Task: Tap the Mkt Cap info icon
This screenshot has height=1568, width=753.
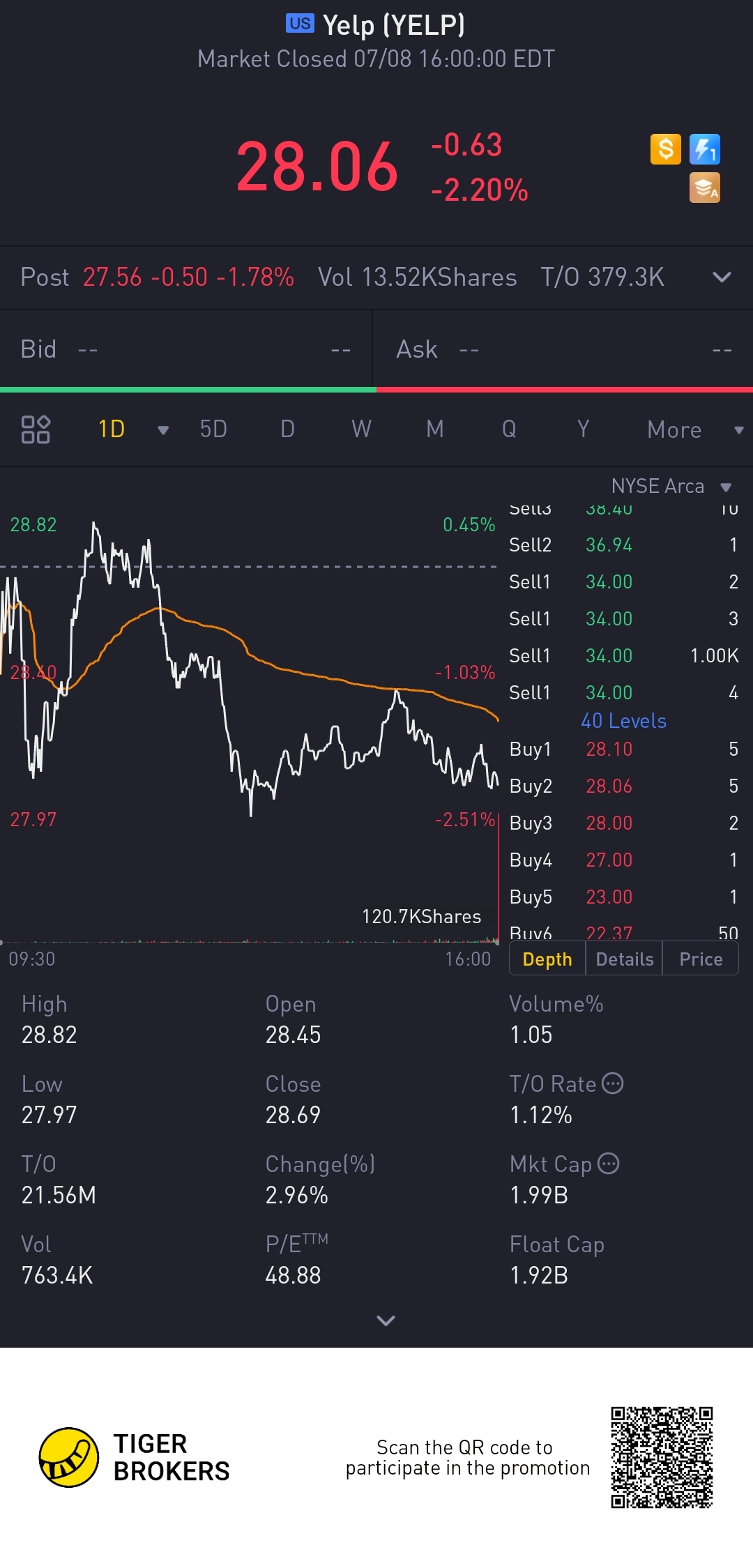Action: pyautogui.click(x=608, y=1164)
